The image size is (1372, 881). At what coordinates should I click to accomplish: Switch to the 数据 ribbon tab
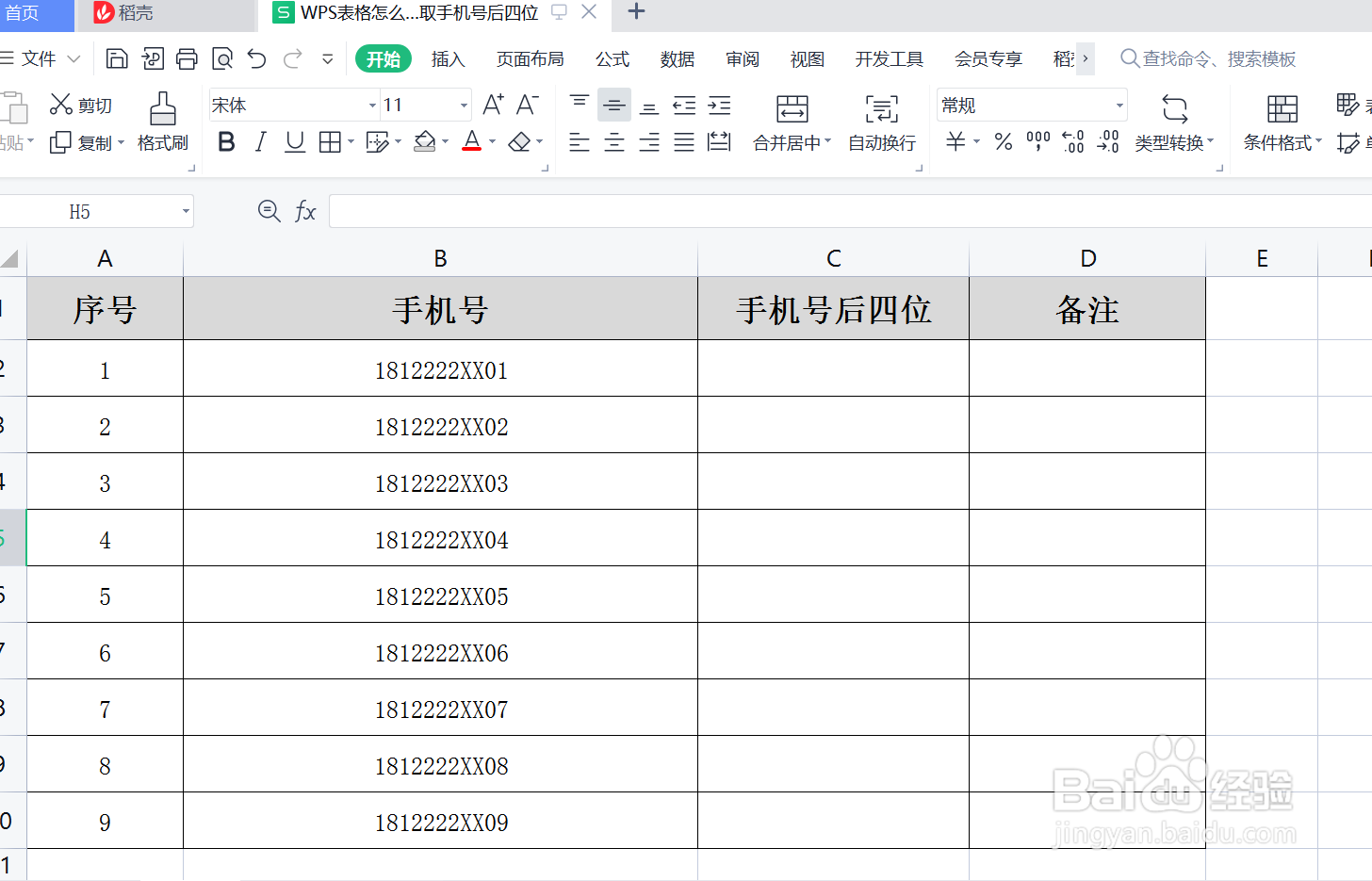coord(677,58)
